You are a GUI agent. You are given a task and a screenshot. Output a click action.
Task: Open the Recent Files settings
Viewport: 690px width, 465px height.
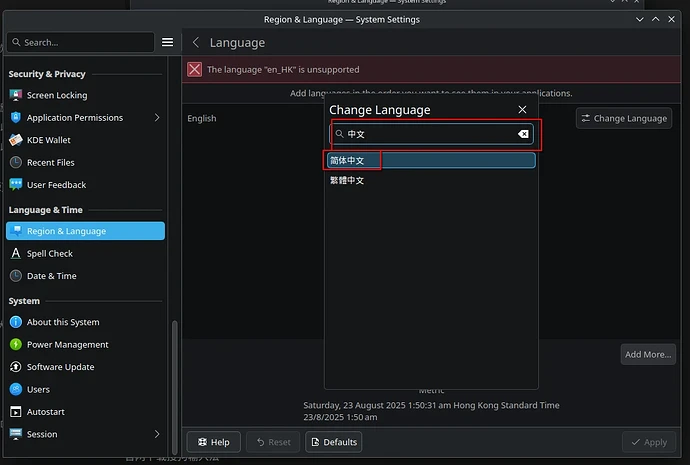coord(50,162)
